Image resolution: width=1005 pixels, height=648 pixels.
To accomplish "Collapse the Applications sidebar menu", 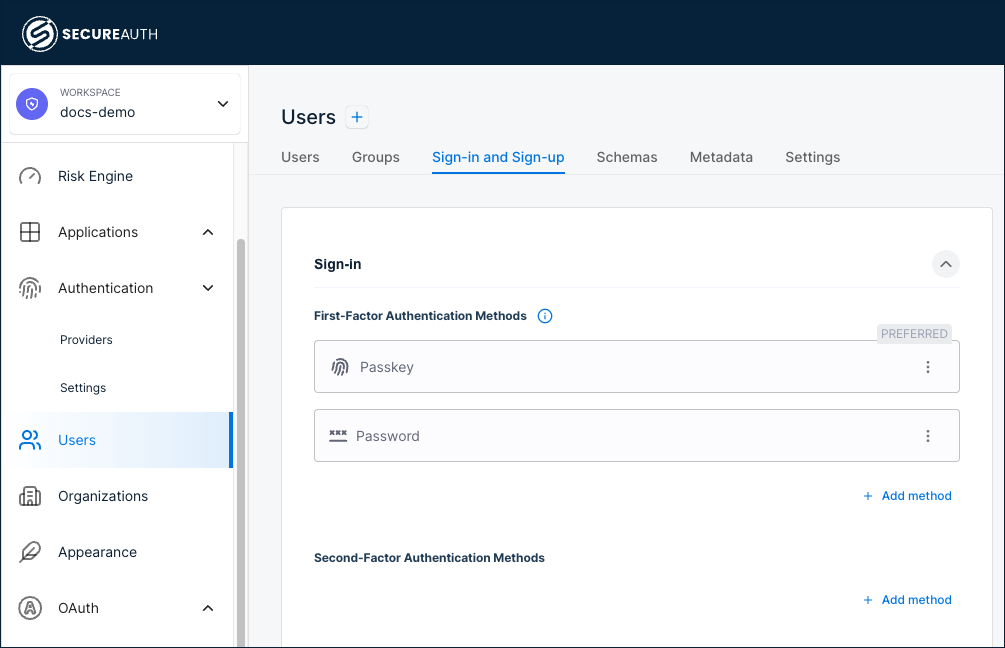I will tap(207, 232).
